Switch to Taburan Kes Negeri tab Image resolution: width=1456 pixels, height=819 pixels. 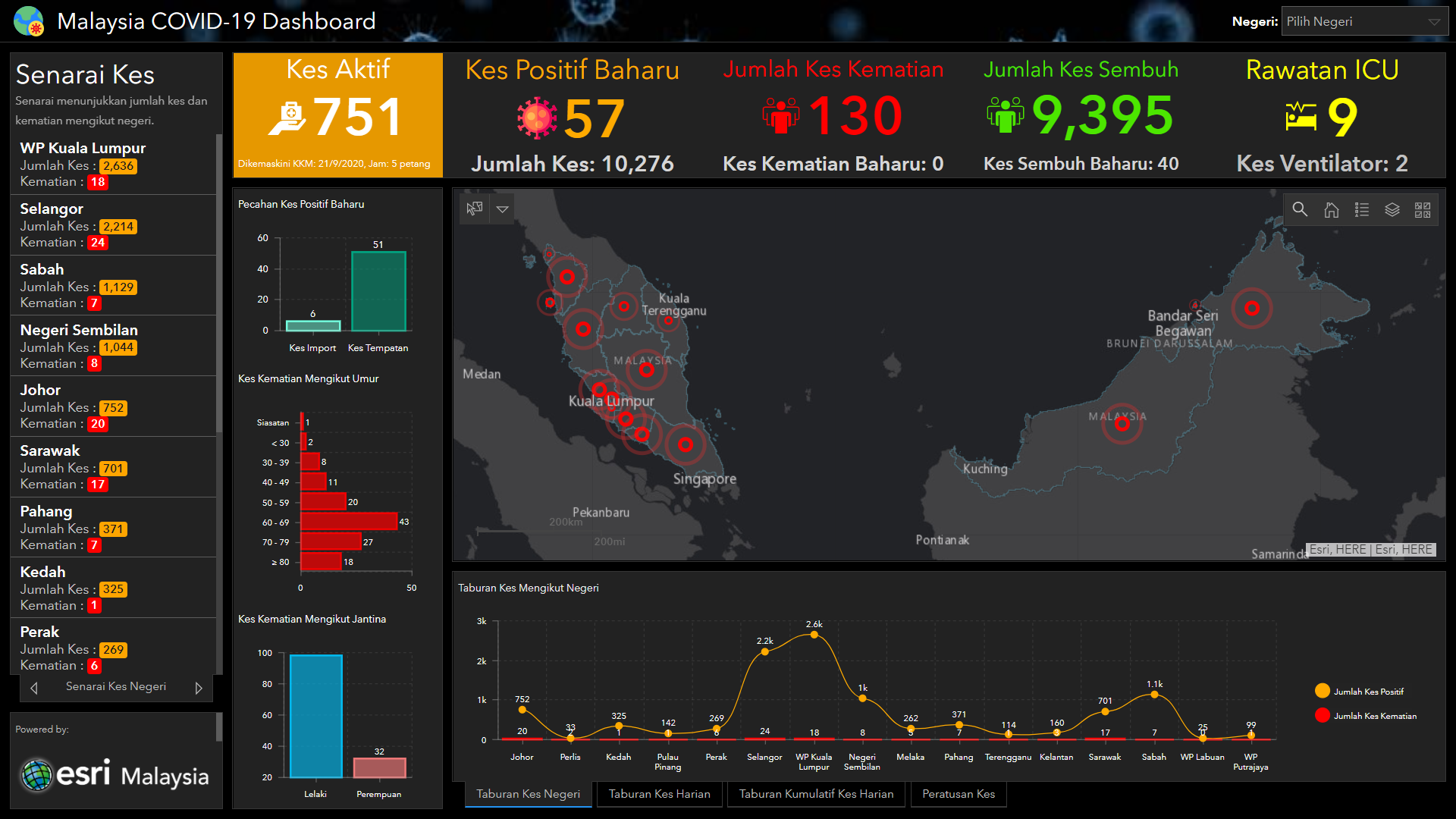click(x=528, y=794)
